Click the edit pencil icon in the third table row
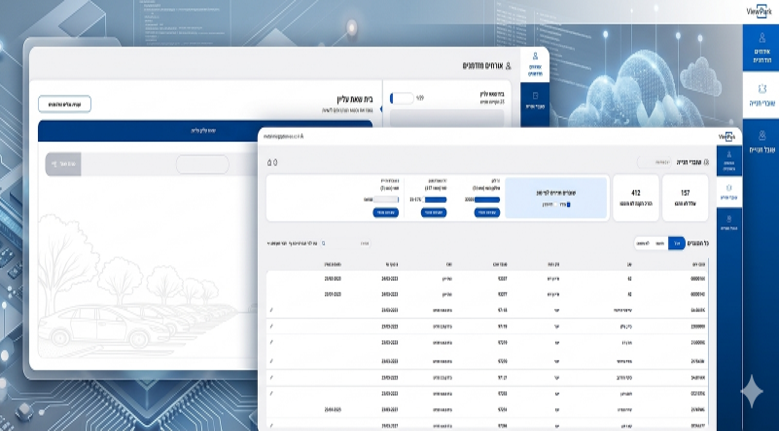Screen dimensions: 779x431 [x=272, y=311]
